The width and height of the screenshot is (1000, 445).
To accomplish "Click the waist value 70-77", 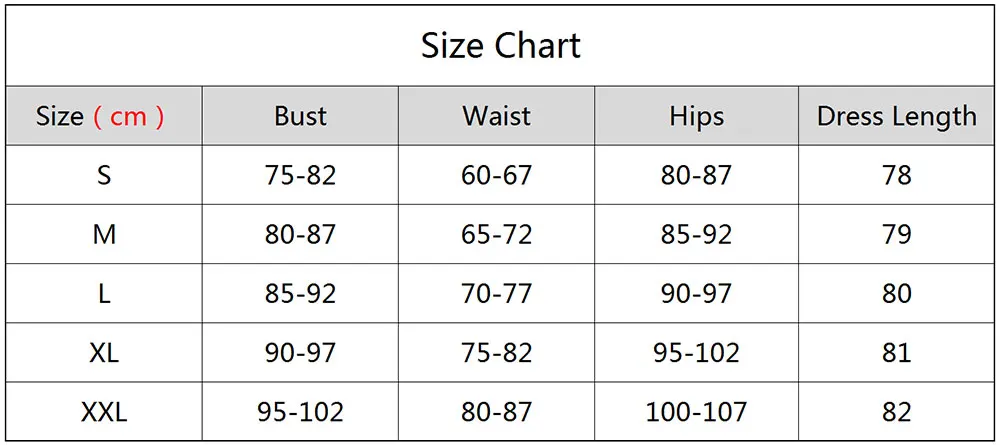I will 496,293.
